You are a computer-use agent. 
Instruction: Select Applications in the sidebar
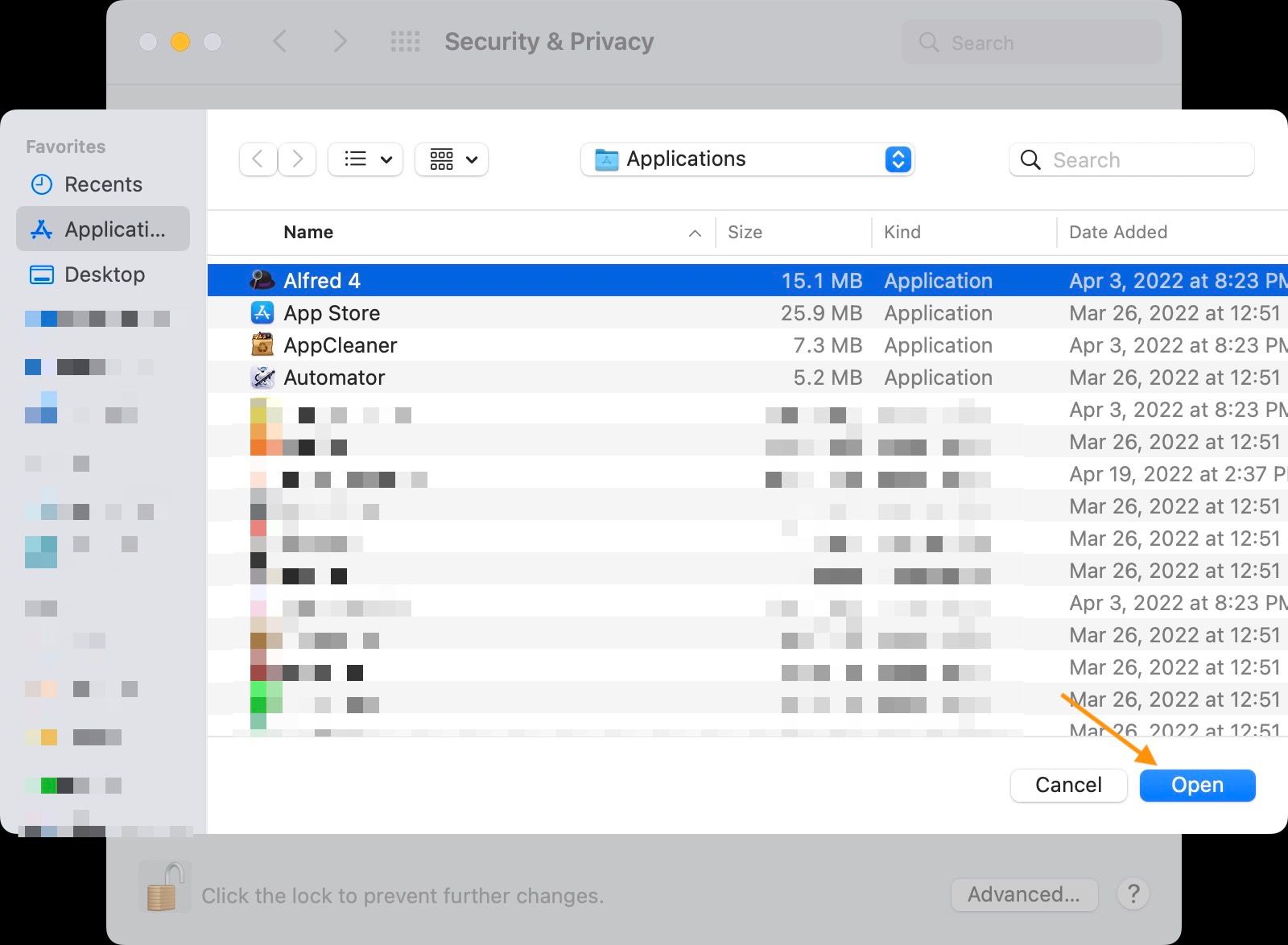pyautogui.click(x=103, y=229)
